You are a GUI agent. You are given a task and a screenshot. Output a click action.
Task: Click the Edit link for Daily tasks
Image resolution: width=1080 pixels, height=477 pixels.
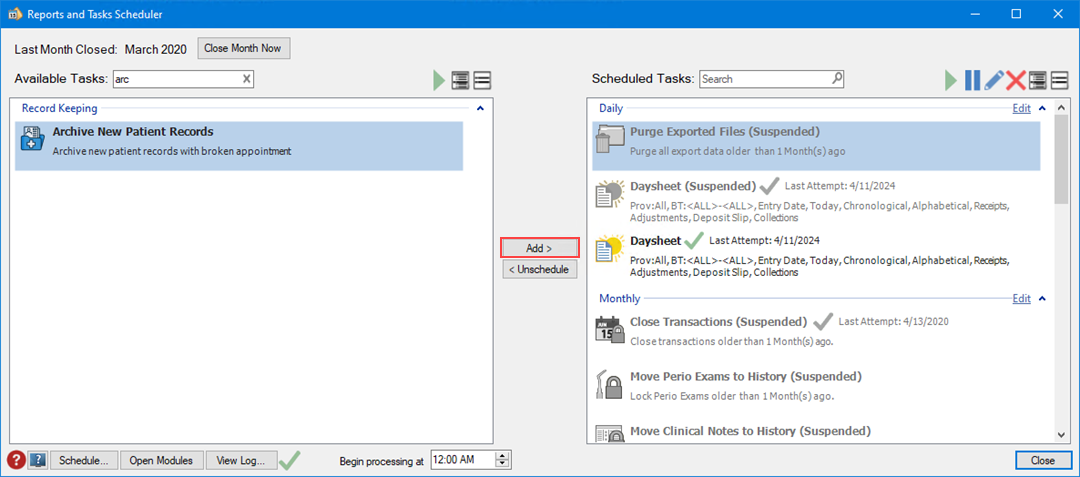(1021, 108)
